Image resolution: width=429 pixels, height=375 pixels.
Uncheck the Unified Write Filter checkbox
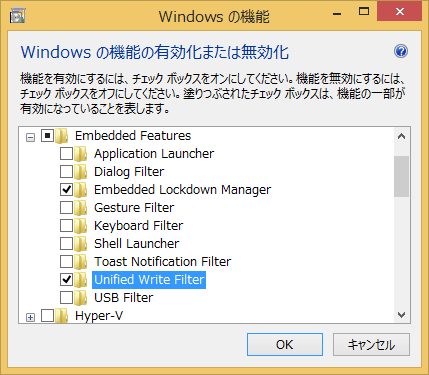(x=66, y=280)
